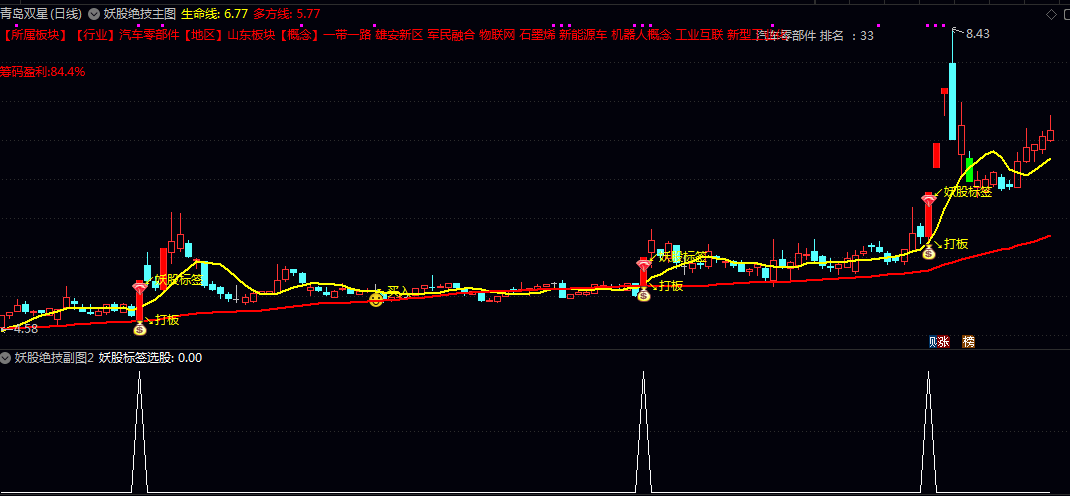Viewport: 1070px width, 496px height.
Task: Click the latest red gem icon before the 8.43 peak
Action: tap(929, 199)
